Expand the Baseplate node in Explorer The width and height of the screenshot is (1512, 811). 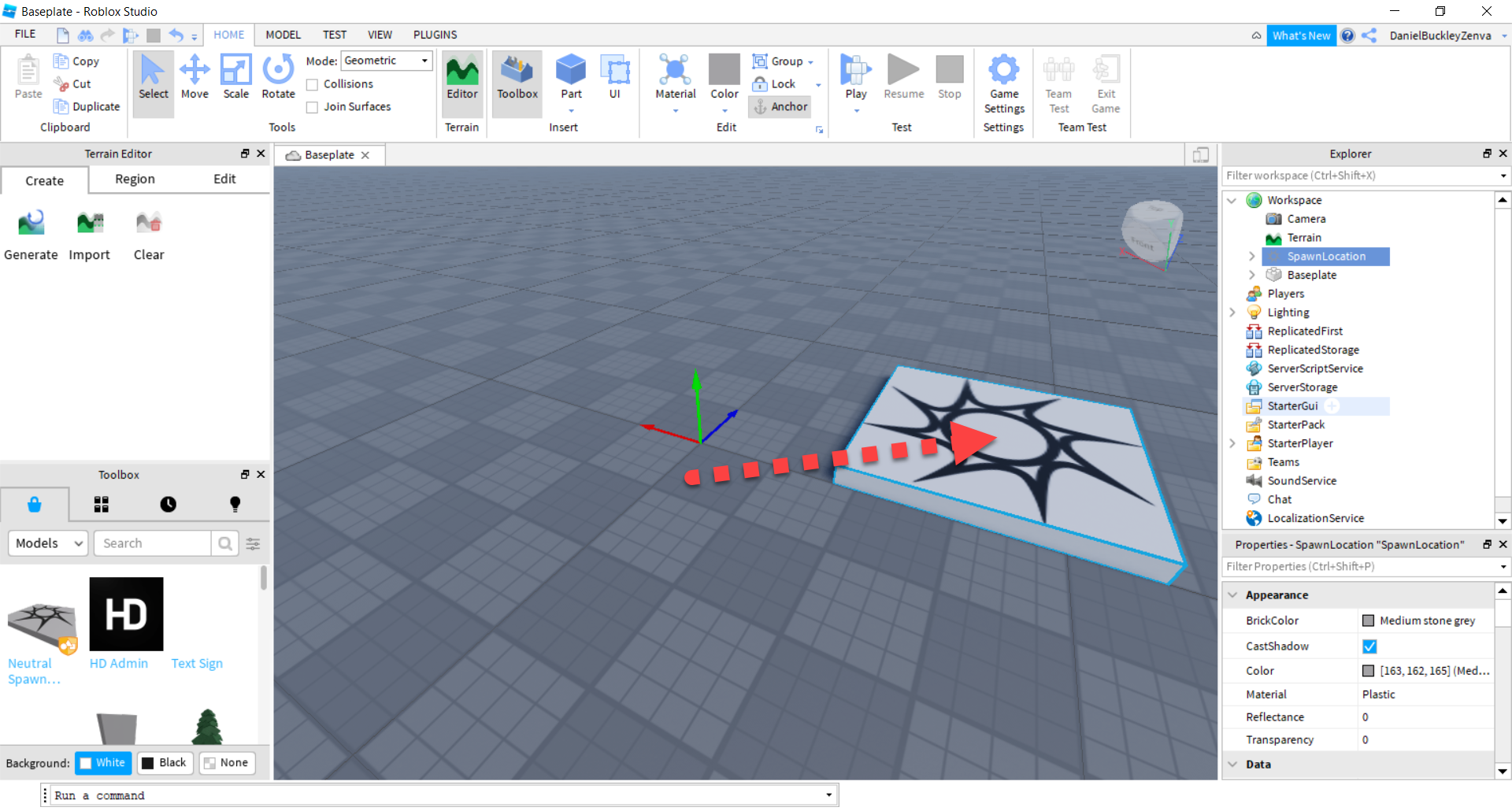[x=1252, y=275]
